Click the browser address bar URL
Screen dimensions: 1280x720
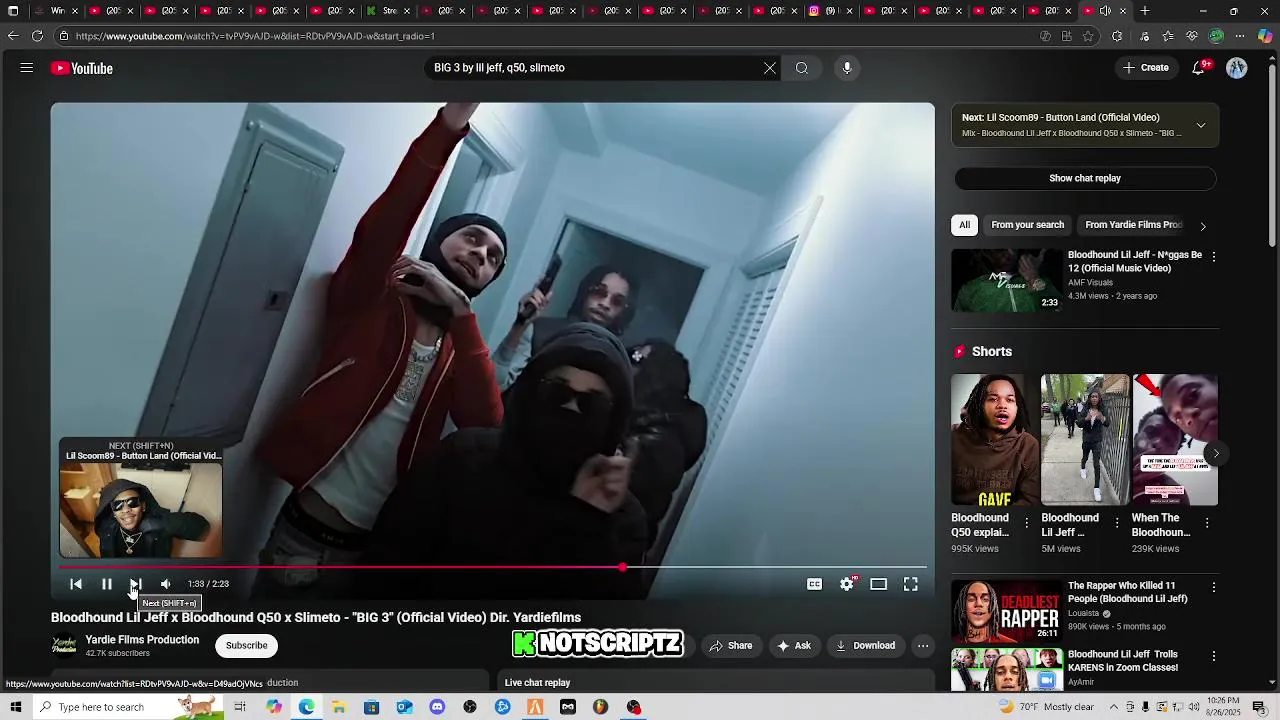coord(255,36)
